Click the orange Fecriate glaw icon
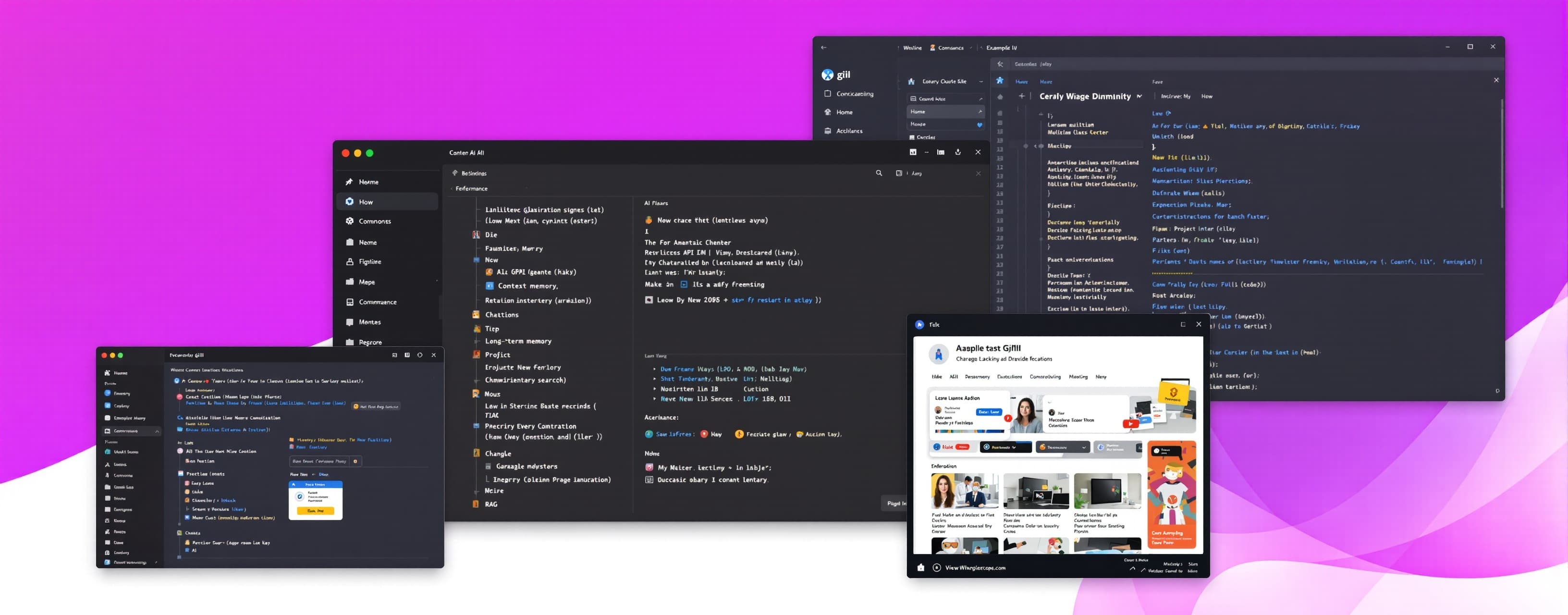Image resolution: width=1568 pixels, height=615 pixels. click(739, 434)
